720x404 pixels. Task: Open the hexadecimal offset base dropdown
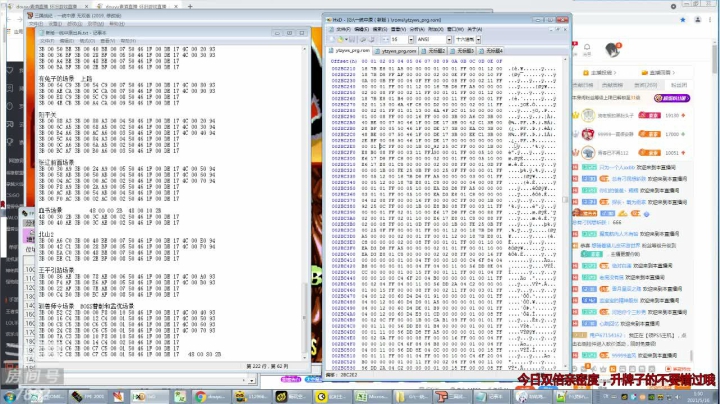coord(478,39)
